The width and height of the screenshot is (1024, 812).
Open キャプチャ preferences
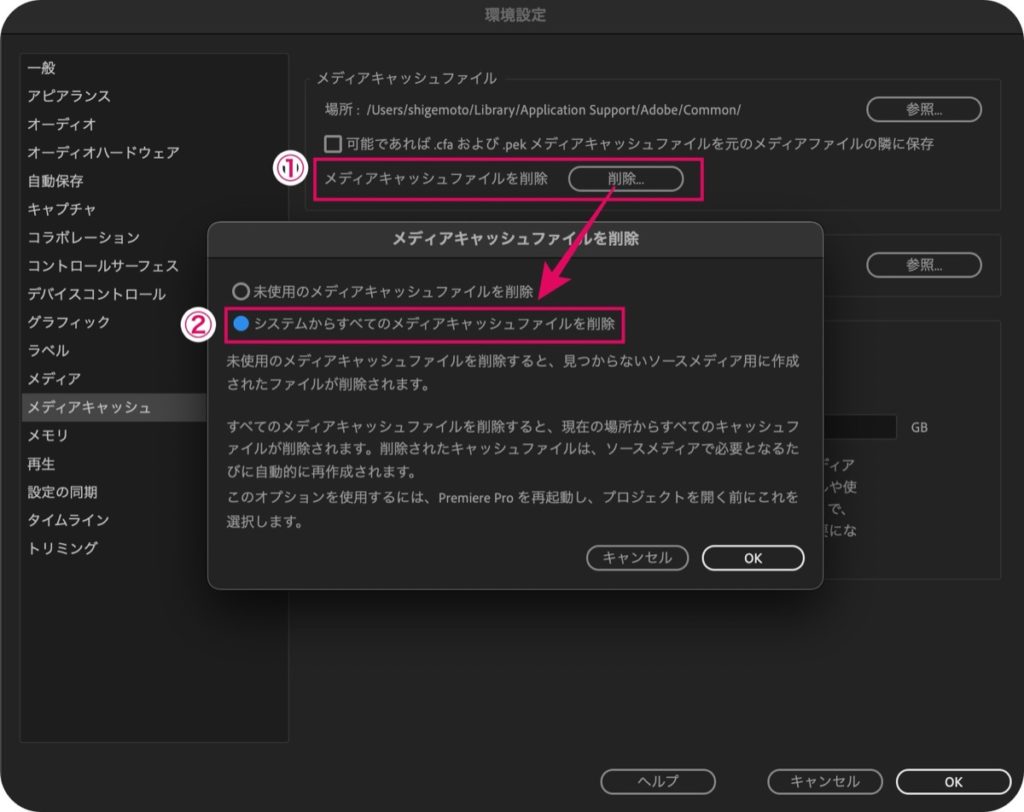point(61,209)
